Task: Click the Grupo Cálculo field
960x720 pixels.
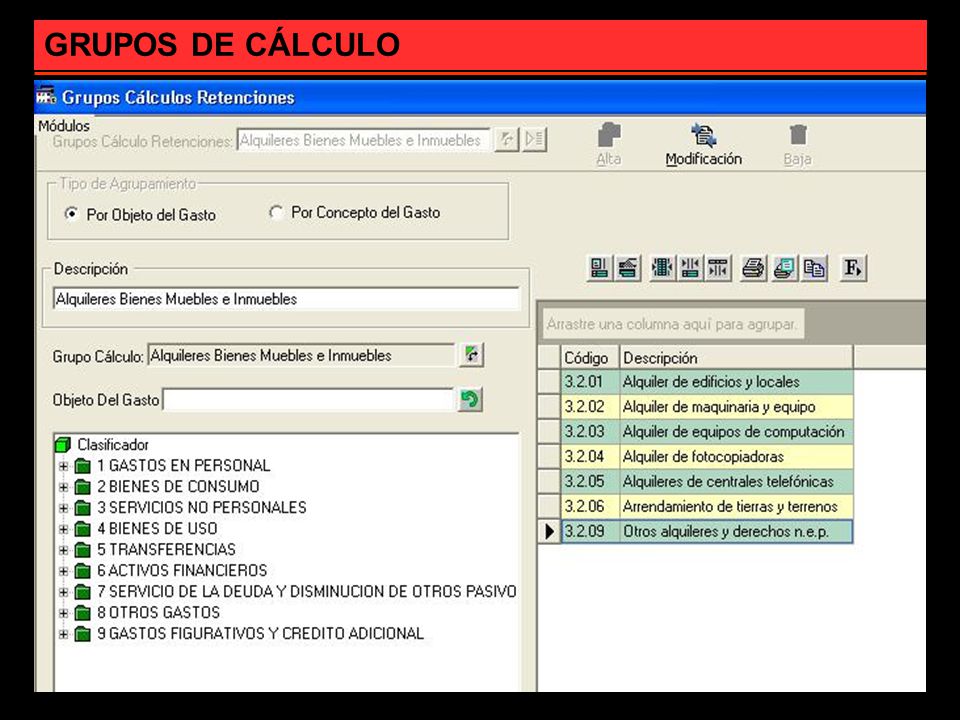Action: click(x=301, y=355)
